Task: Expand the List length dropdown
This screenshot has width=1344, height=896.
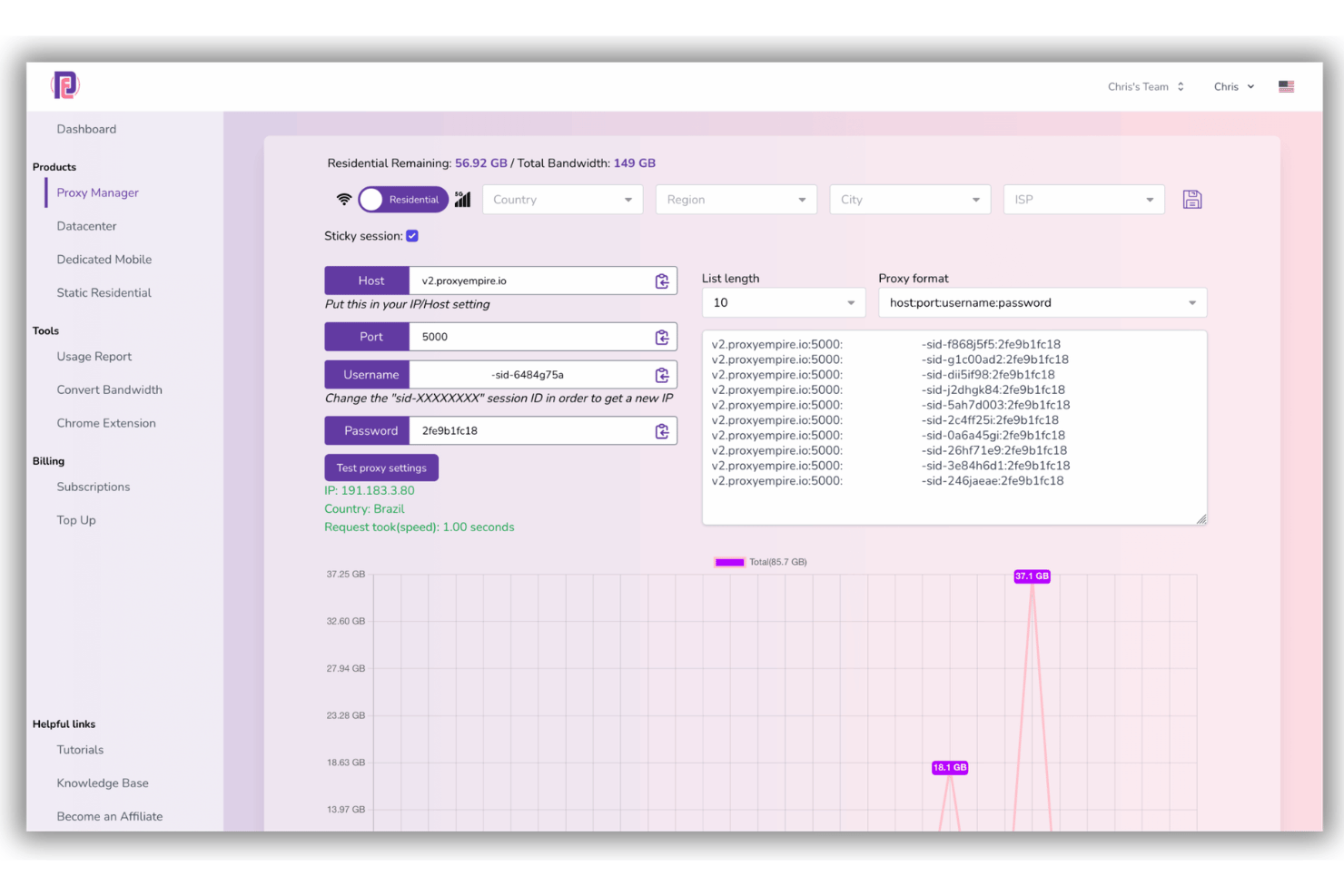Action: click(784, 302)
